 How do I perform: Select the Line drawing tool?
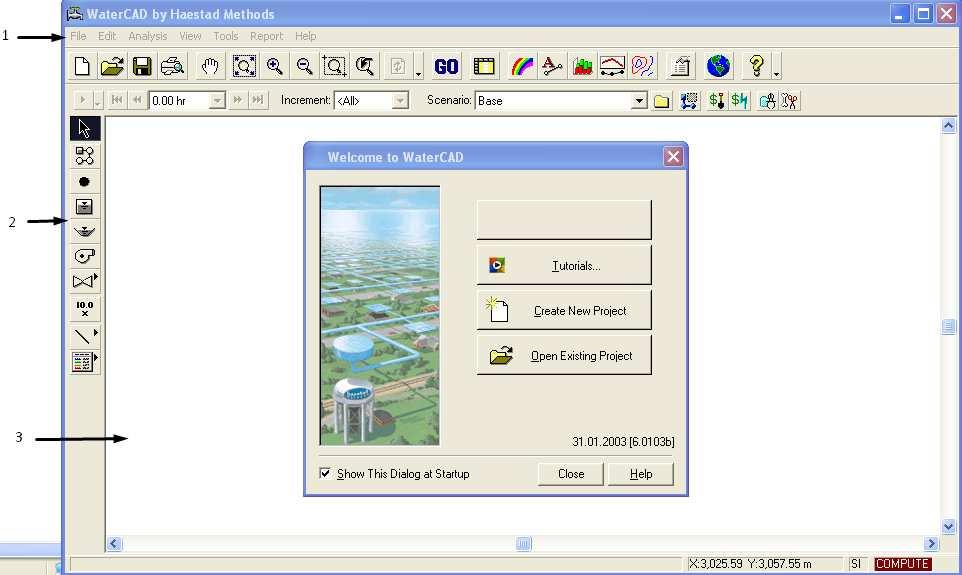82,336
